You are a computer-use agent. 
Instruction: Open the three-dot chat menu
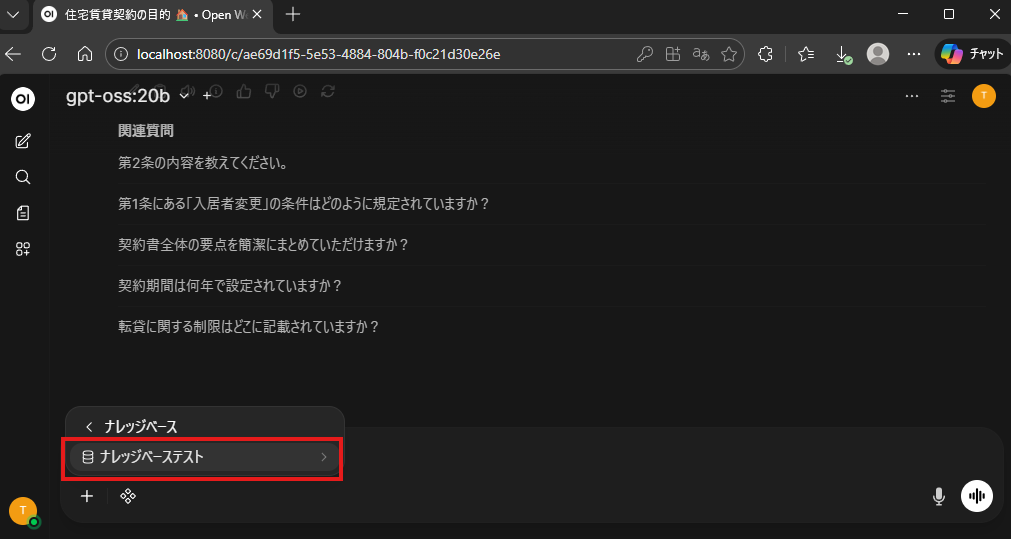tap(911, 96)
